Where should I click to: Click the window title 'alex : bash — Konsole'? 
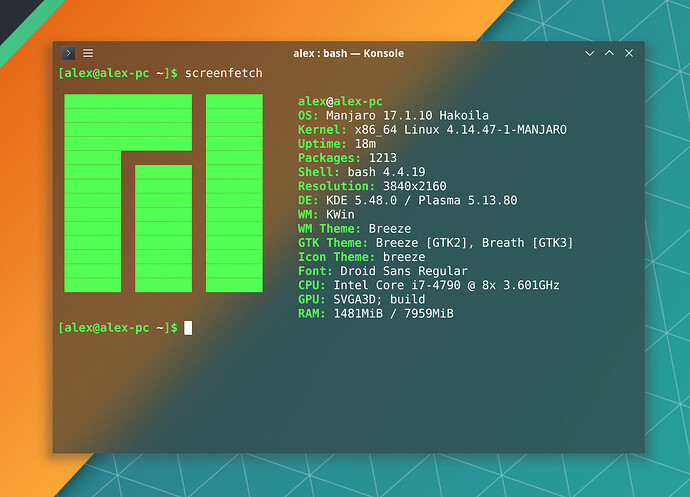coord(348,53)
